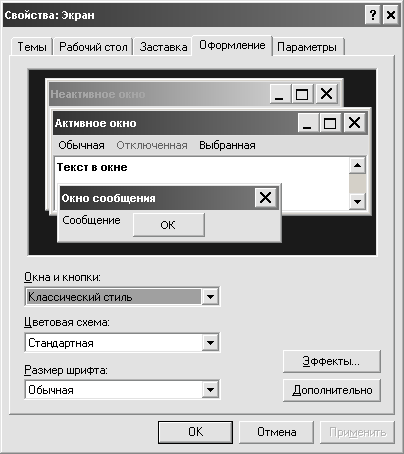Switch to the Темы tab
Image resolution: width=404 pixels, height=454 pixels.
pos(32,47)
